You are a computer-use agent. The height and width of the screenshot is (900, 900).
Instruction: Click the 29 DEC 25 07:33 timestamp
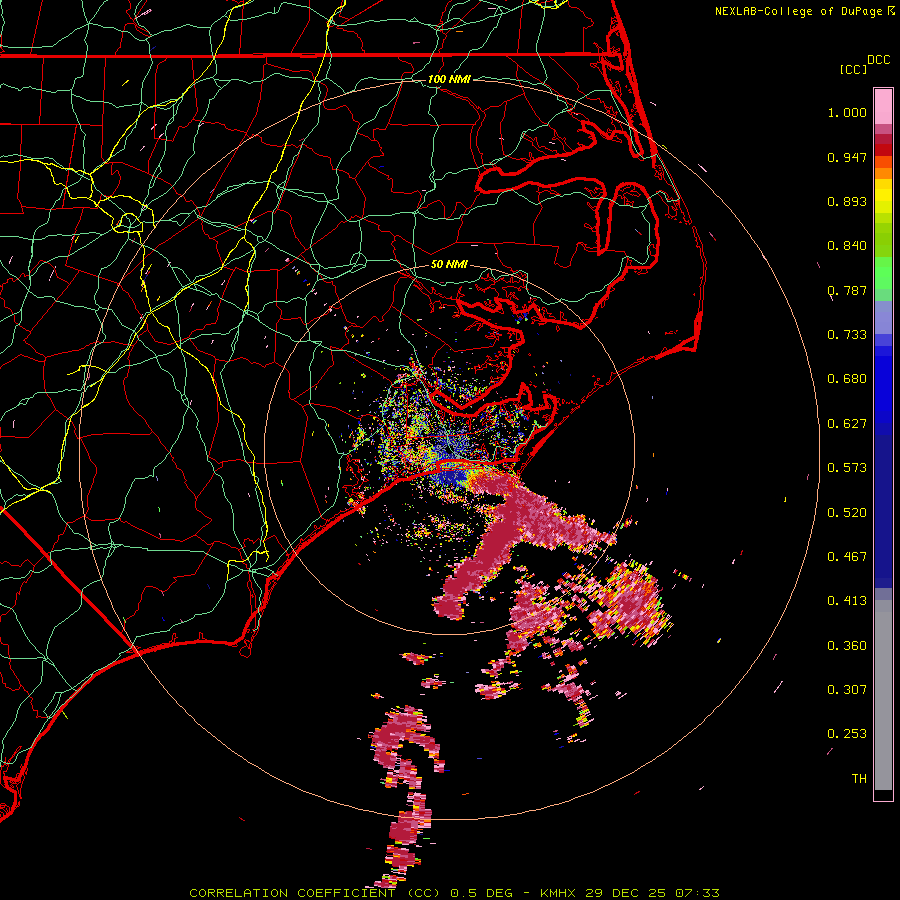point(652,893)
